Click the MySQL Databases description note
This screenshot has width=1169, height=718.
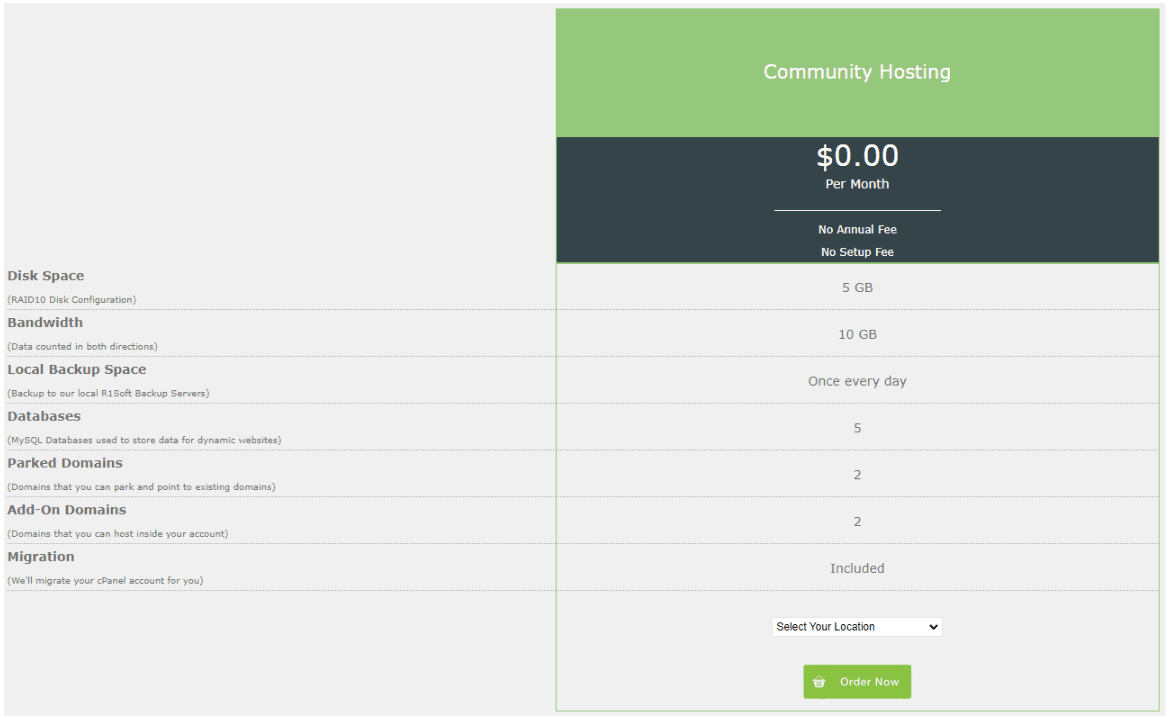[144, 441]
